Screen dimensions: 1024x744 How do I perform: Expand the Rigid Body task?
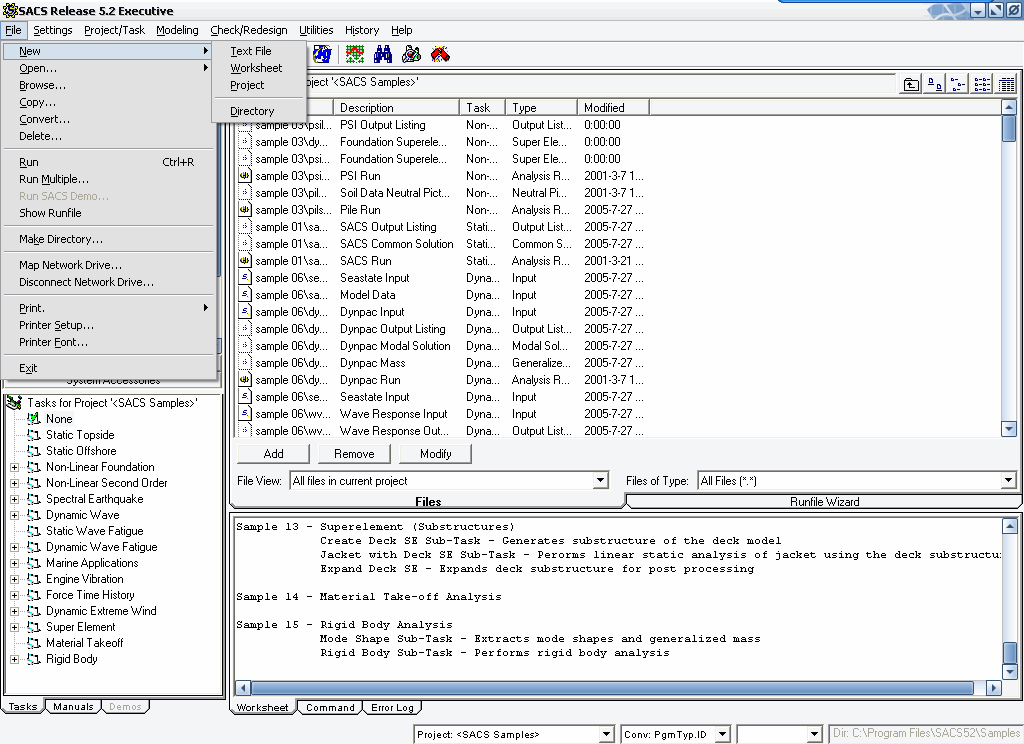(x=14, y=659)
